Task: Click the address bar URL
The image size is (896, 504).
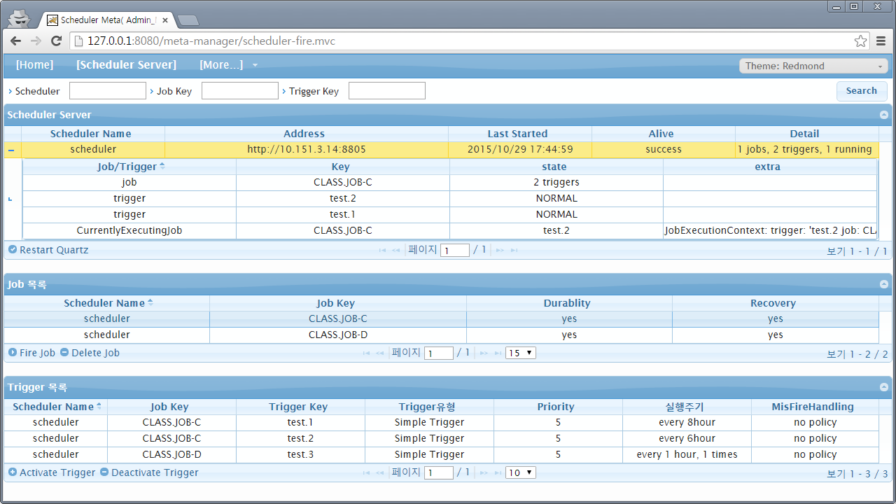Action: point(211,41)
